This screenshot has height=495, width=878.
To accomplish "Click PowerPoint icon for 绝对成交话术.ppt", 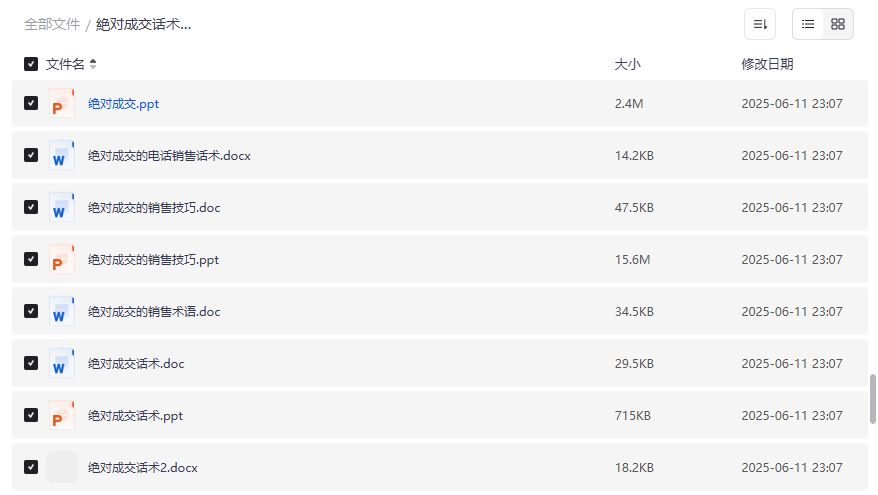I will (x=62, y=415).
